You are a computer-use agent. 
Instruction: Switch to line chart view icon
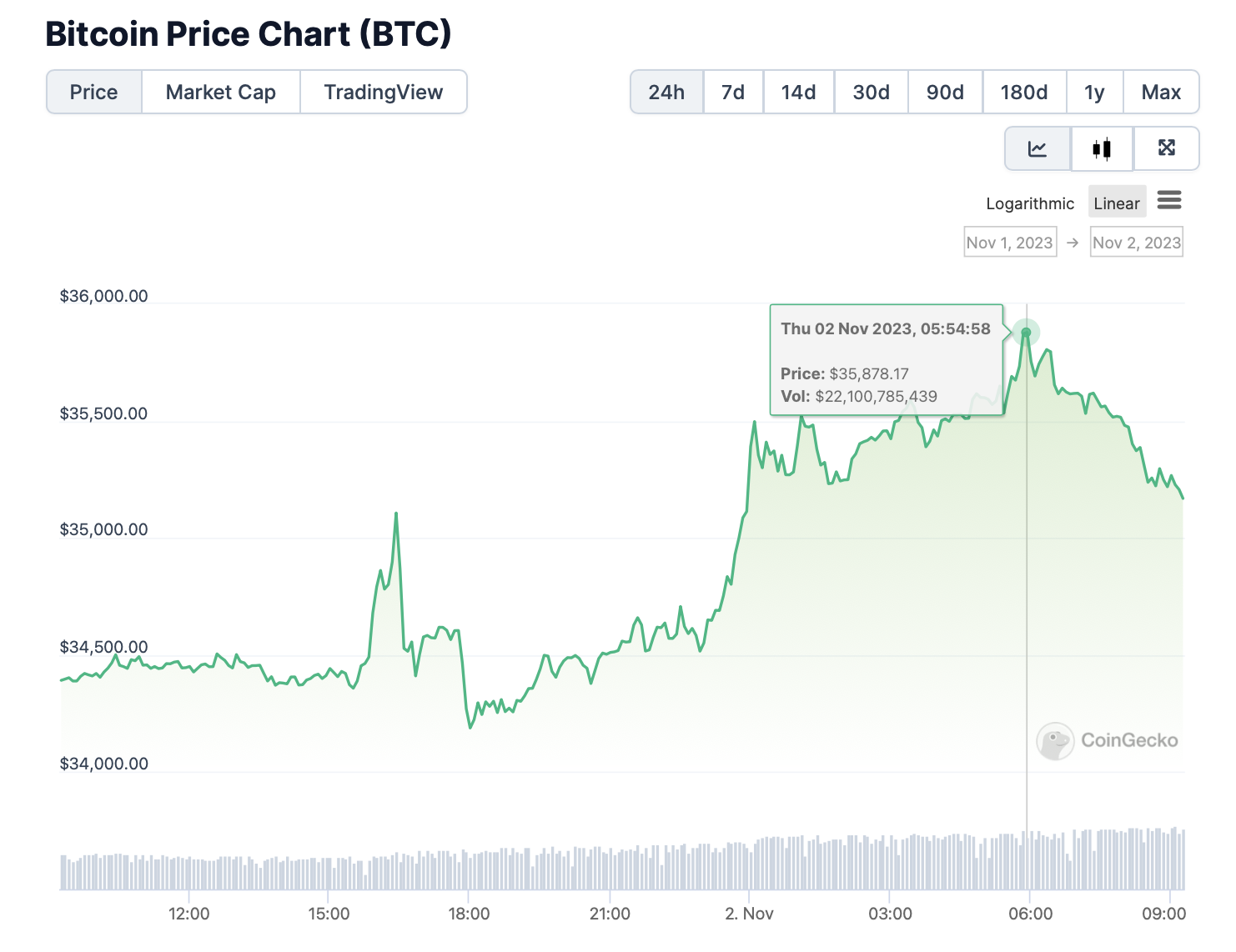point(1038,149)
